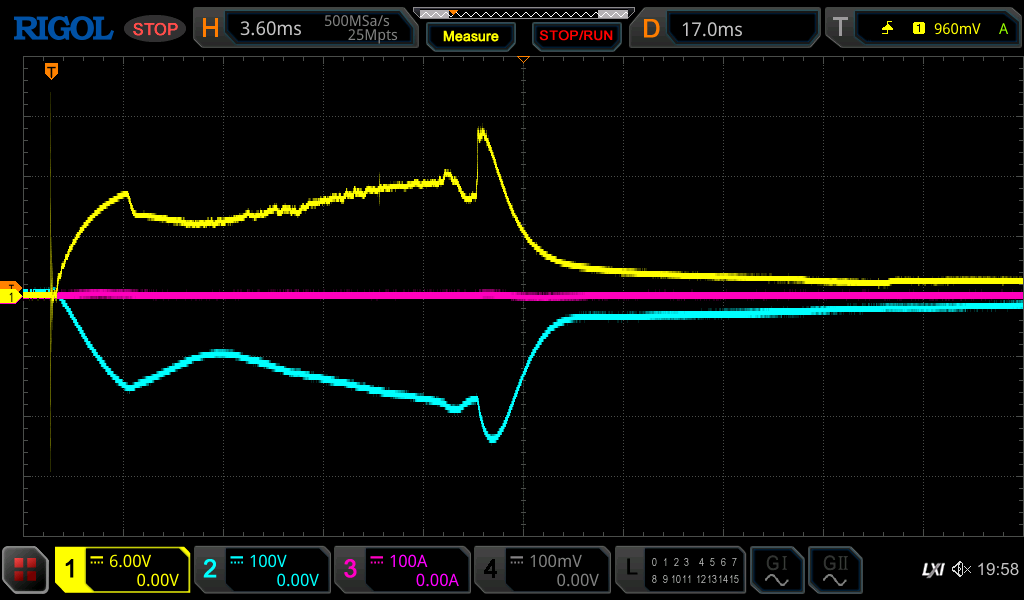
Task: Open the logic analyzer L digital channels
Action: 681,570
